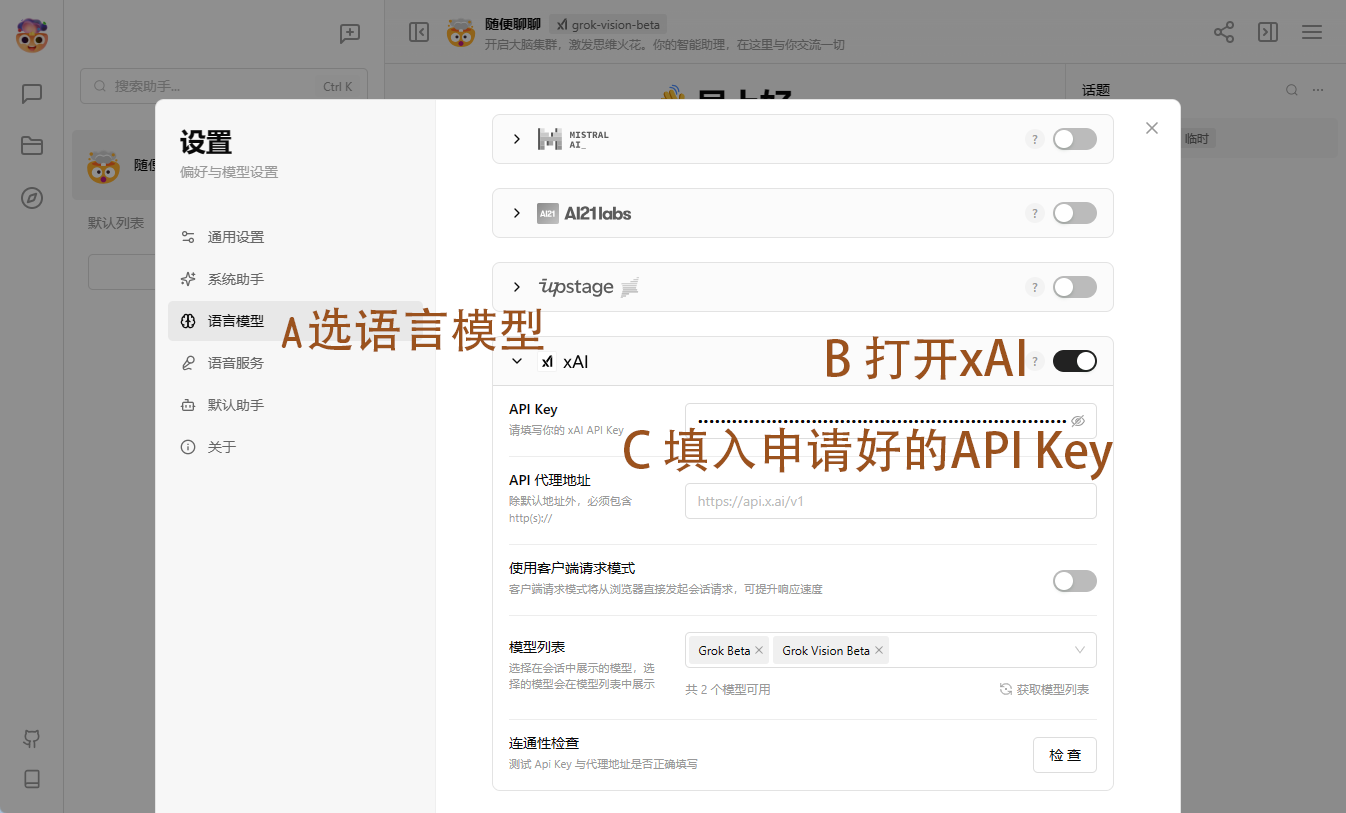Enable the Upstage provider switch
The height and width of the screenshot is (813, 1346).
coord(1075,287)
